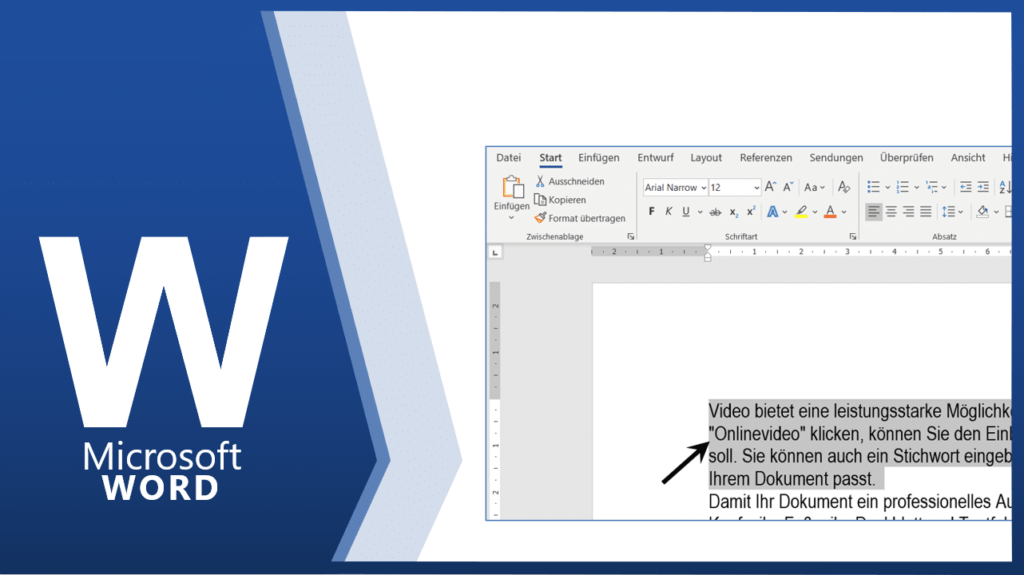
Task: Open the text effects dropdown arrow
Action: tap(785, 212)
